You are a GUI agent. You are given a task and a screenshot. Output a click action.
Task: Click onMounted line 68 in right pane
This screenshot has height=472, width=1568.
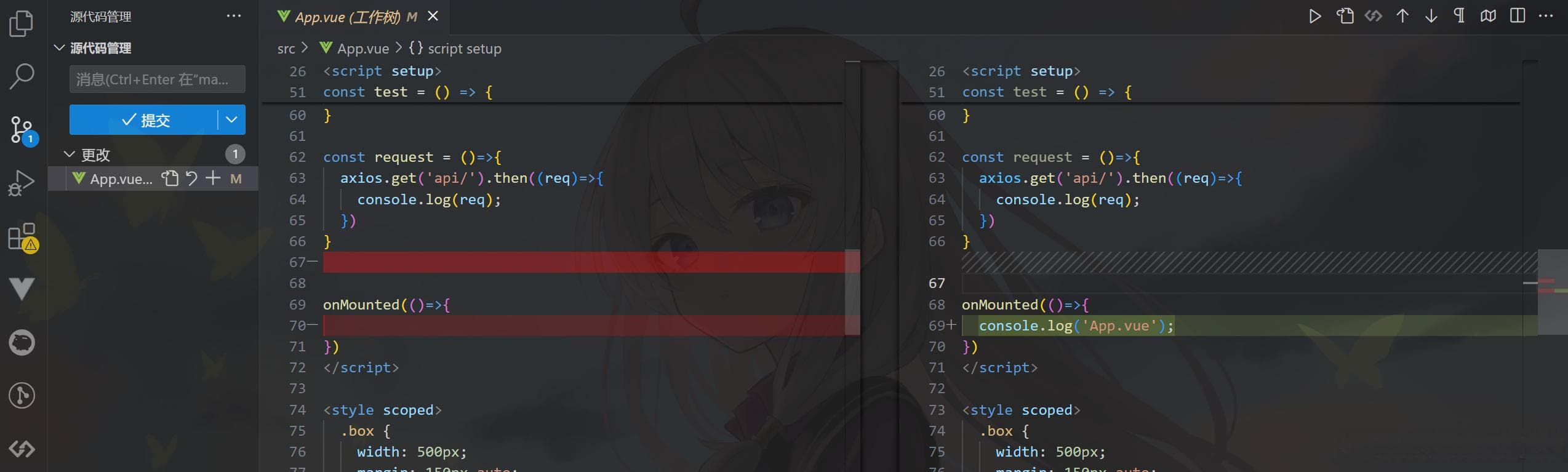tap(1026, 305)
